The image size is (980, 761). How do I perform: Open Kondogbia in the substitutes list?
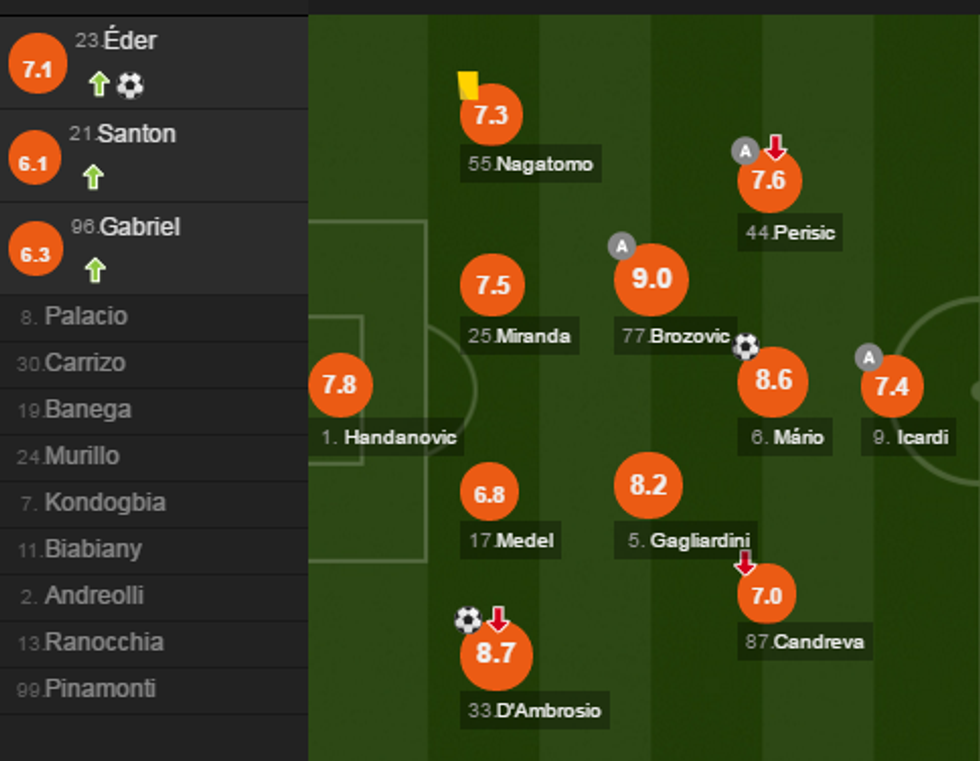[104, 503]
